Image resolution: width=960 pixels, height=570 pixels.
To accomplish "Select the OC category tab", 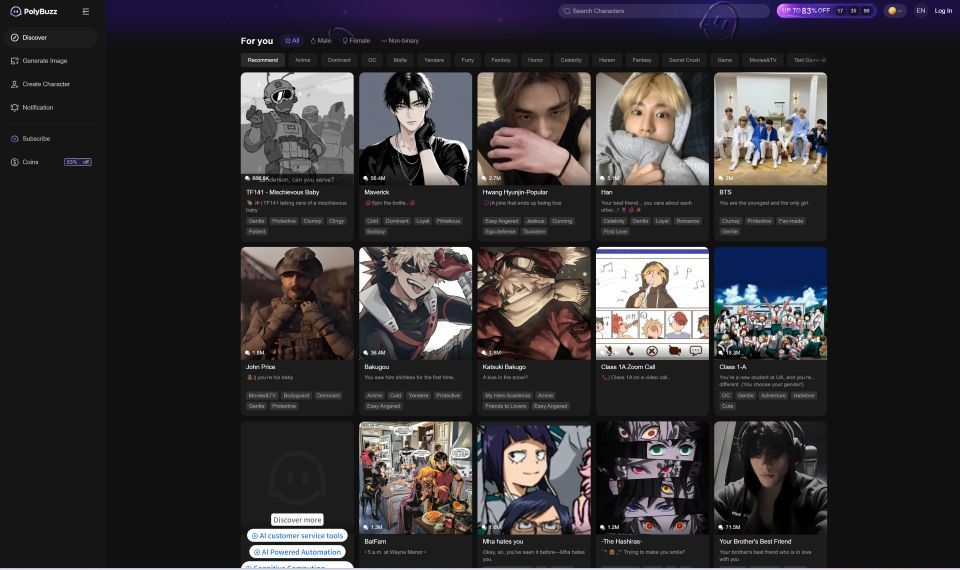I will [372, 60].
